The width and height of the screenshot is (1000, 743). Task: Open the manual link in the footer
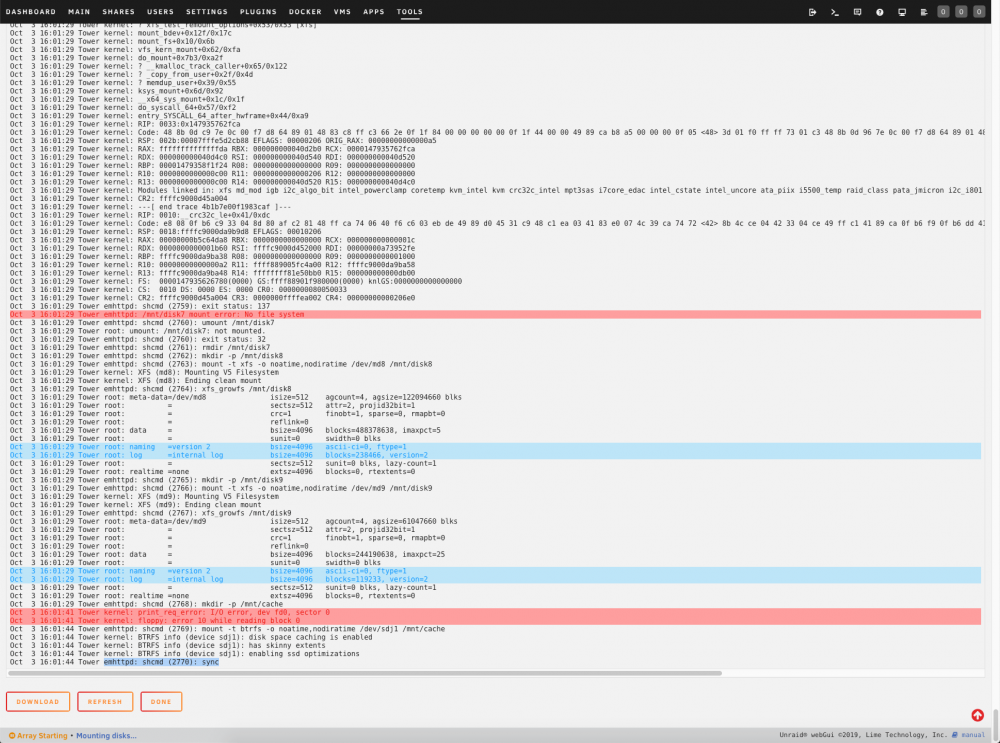point(973,735)
